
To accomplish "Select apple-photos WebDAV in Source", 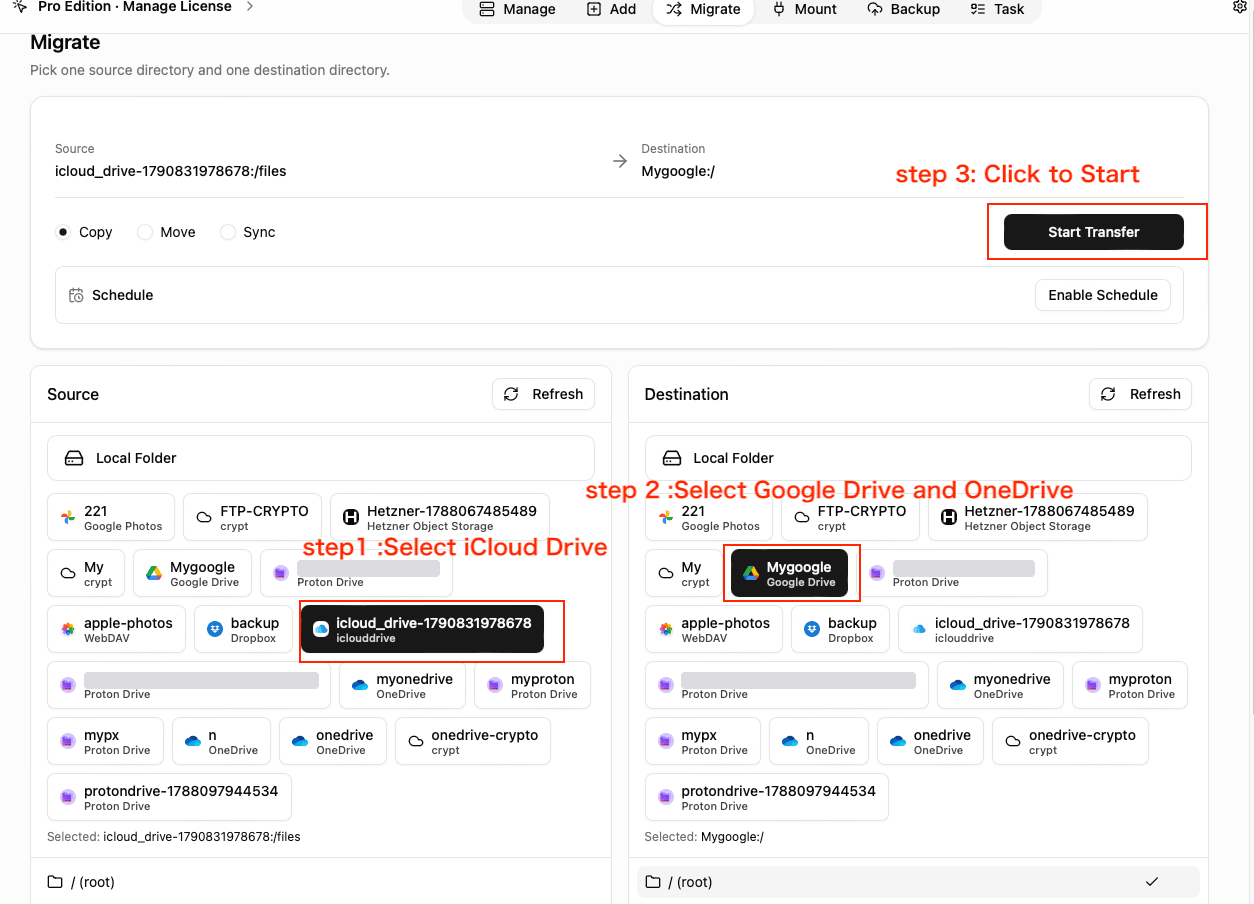I will 116,629.
